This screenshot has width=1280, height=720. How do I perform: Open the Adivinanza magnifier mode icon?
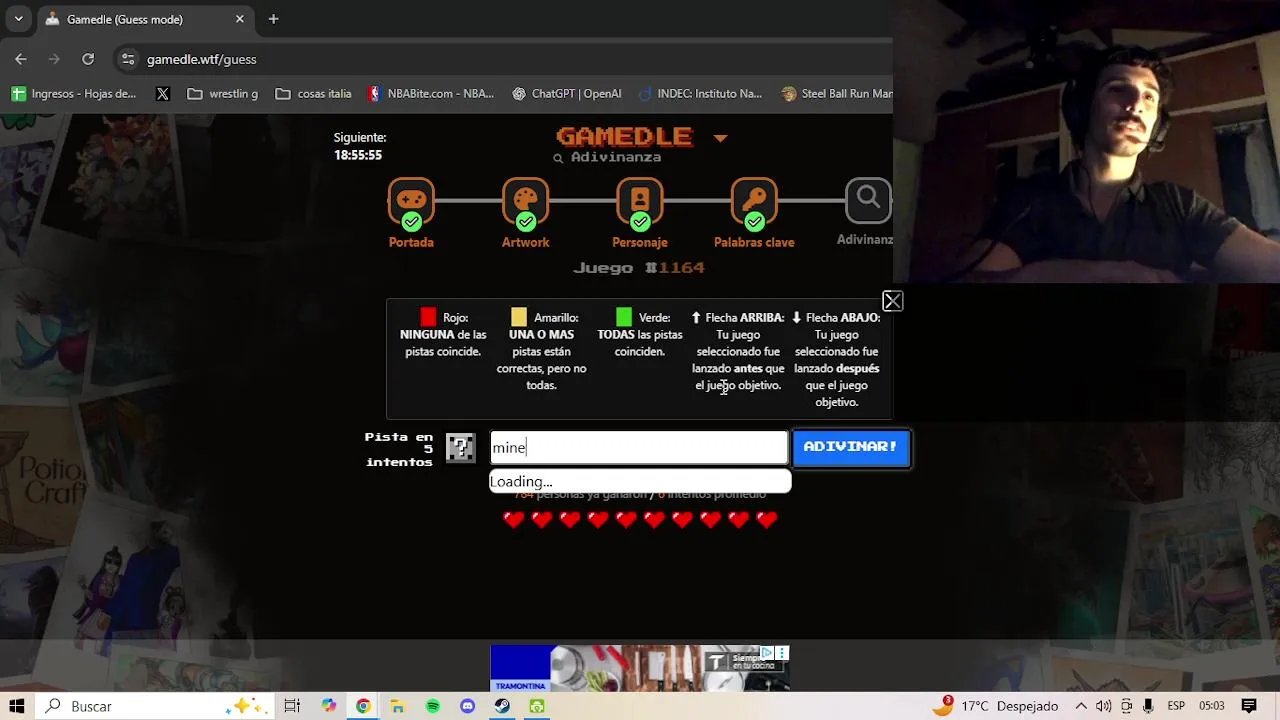(868, 200)
